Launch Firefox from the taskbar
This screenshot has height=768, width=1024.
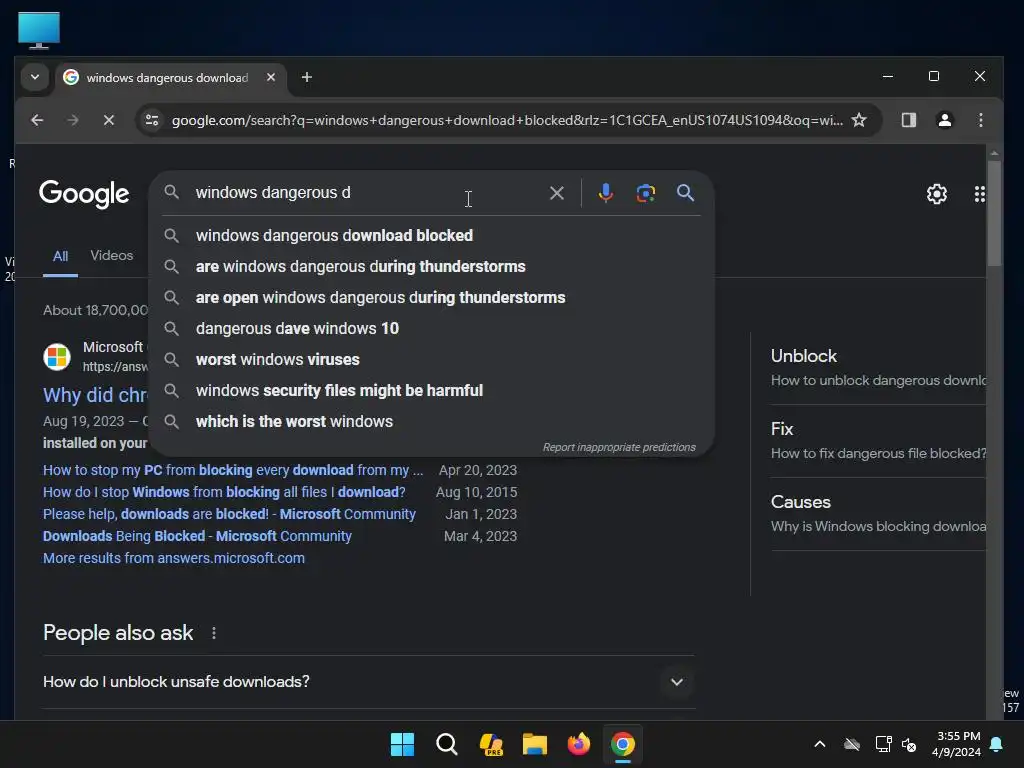[579, 744]
